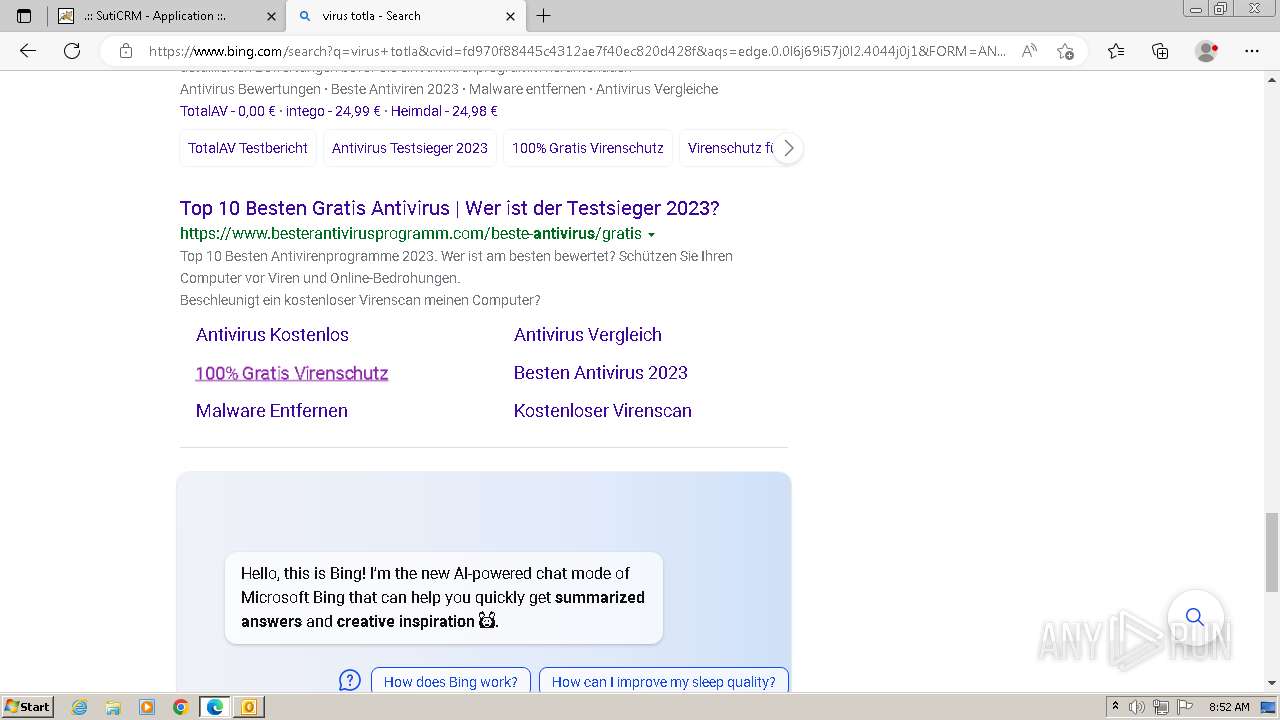Open the tab actions menu icon

click(x=24, y=16)
